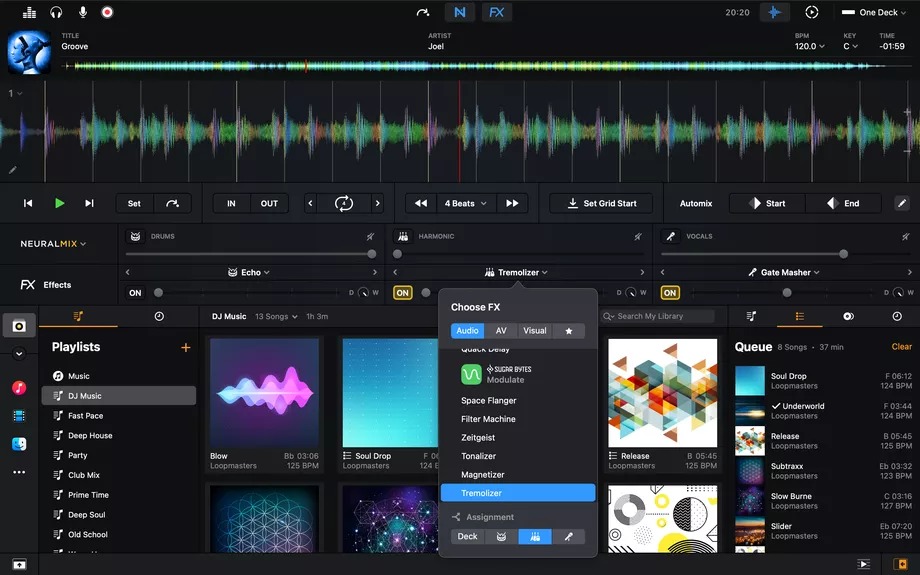Skip to previous track

[x=28, y=203]
